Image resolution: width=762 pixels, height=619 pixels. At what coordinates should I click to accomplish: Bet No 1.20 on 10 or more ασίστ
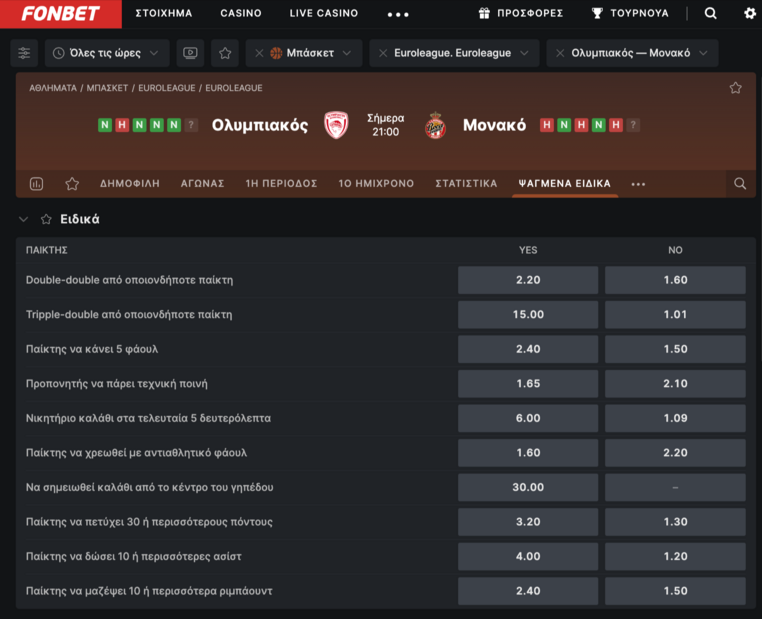(x=675, y=556)
